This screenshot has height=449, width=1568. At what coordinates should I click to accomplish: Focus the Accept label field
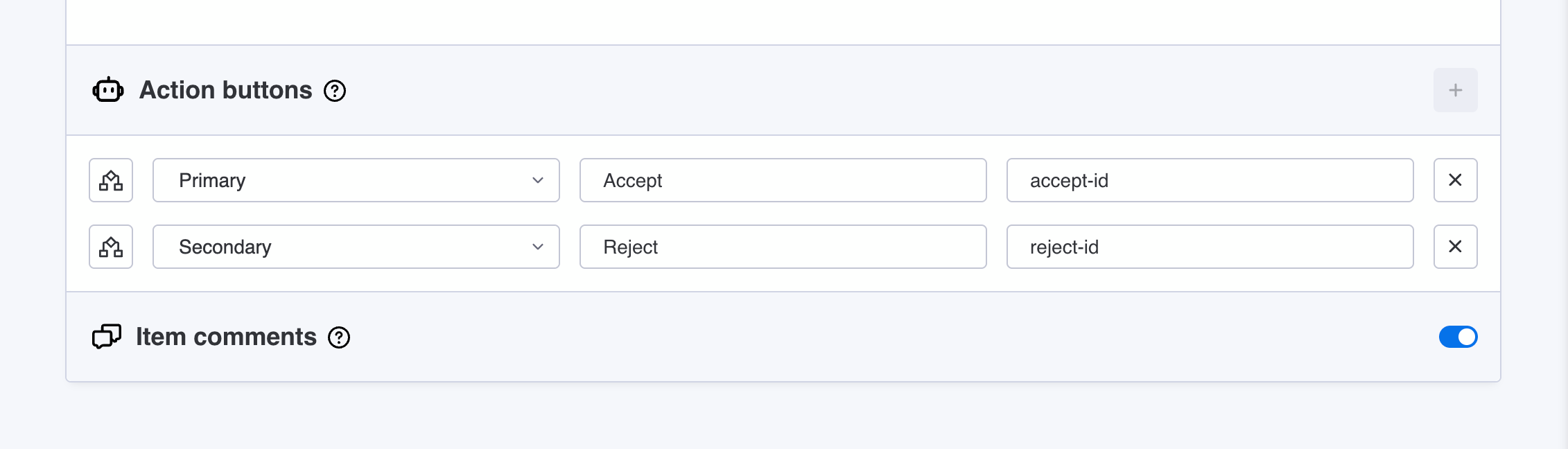tap(783, 180)
